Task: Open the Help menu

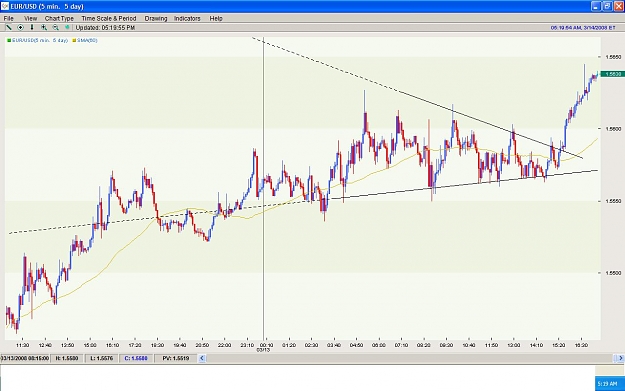Action: [216, 18]
